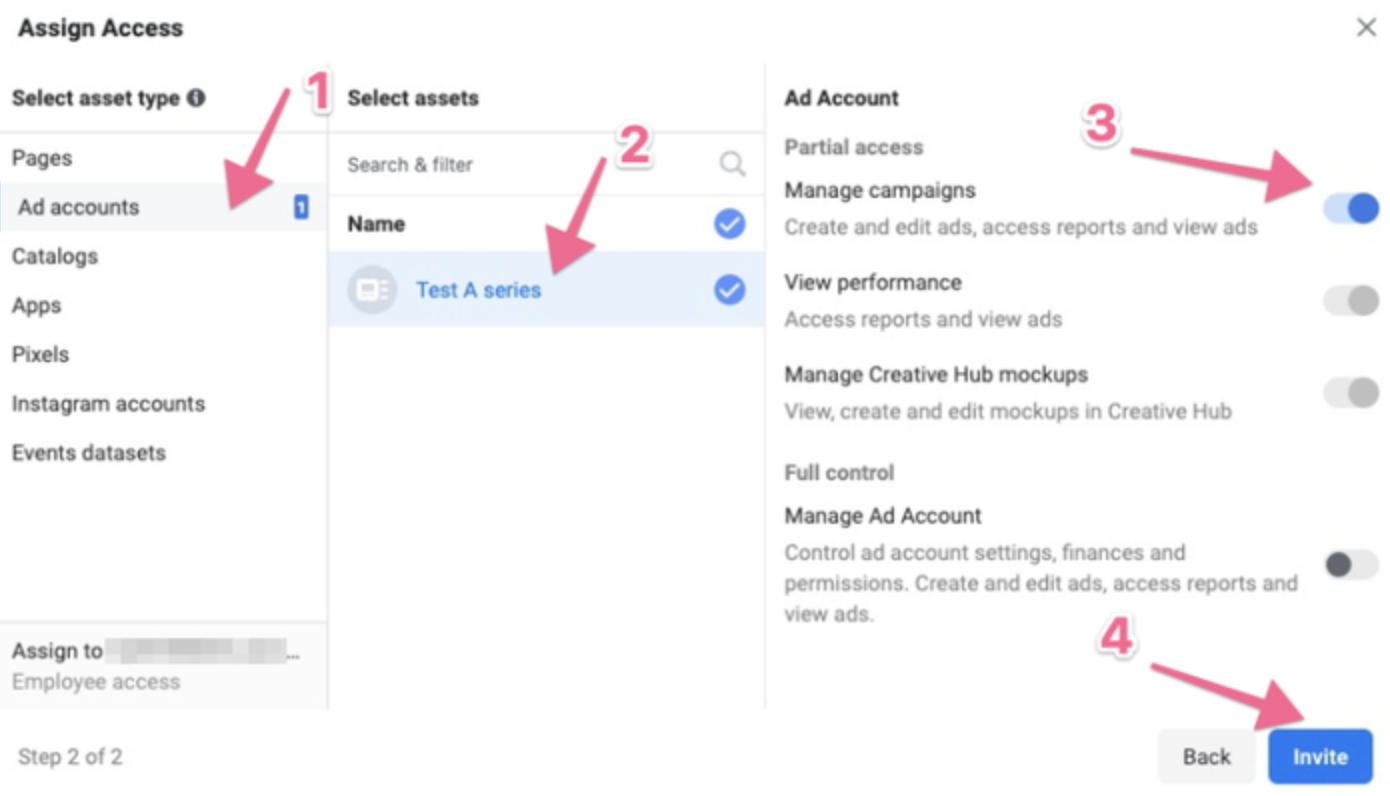Toggle Manage campaigns switch off

1351,208
